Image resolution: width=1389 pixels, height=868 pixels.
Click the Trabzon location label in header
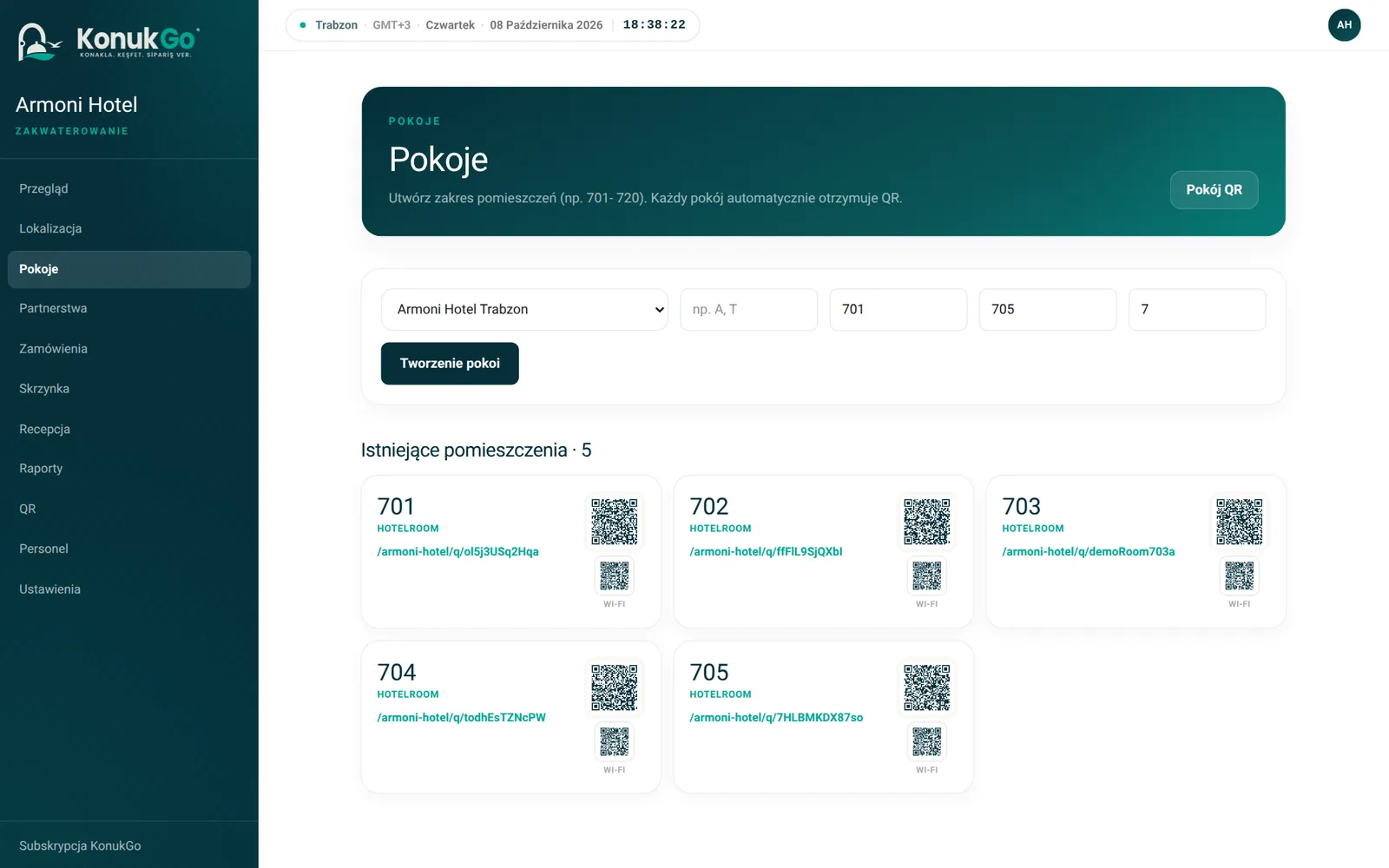(336, 25)
